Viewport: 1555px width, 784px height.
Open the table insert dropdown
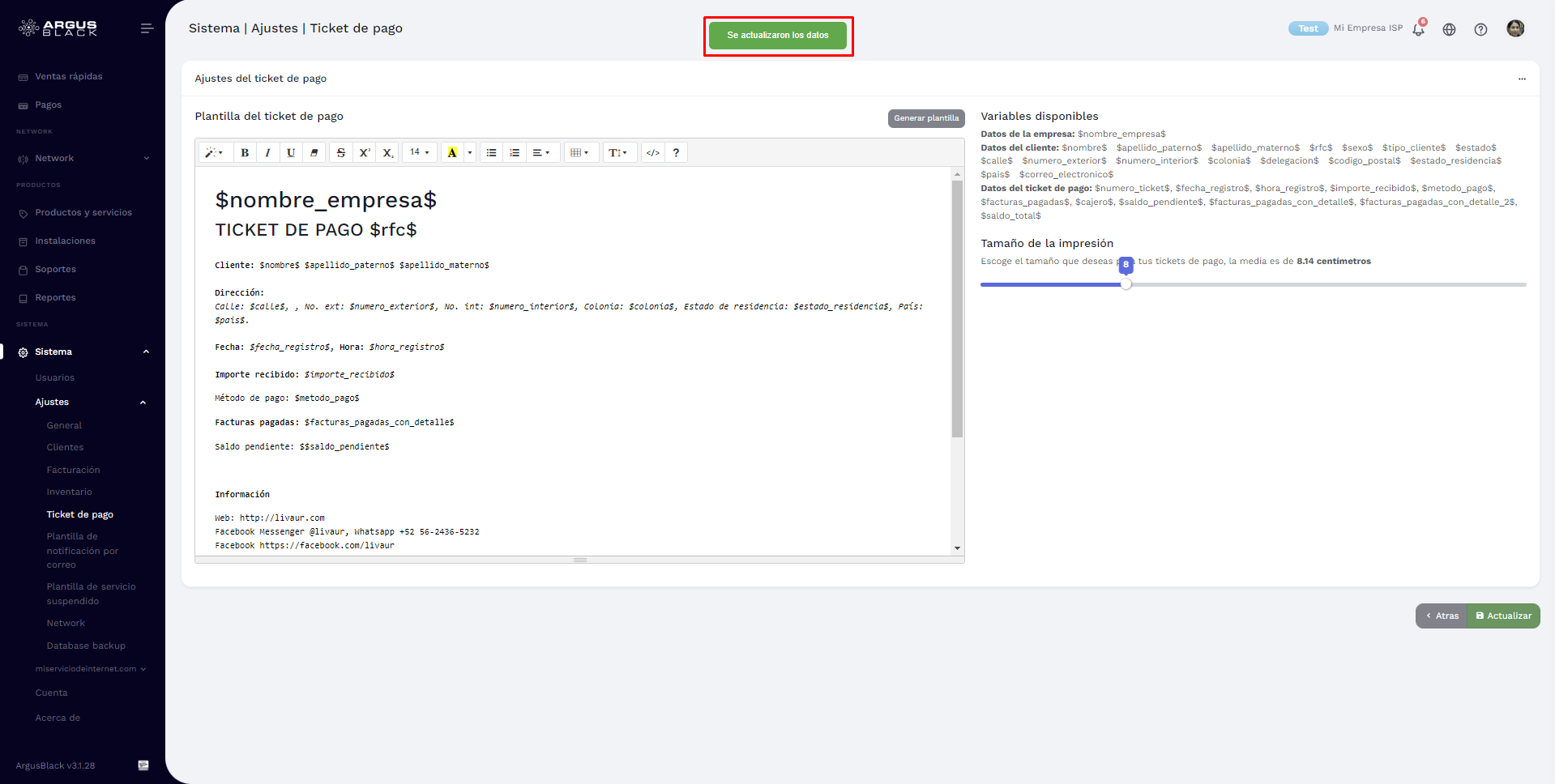pyautogui.click(x=580, y=153)
